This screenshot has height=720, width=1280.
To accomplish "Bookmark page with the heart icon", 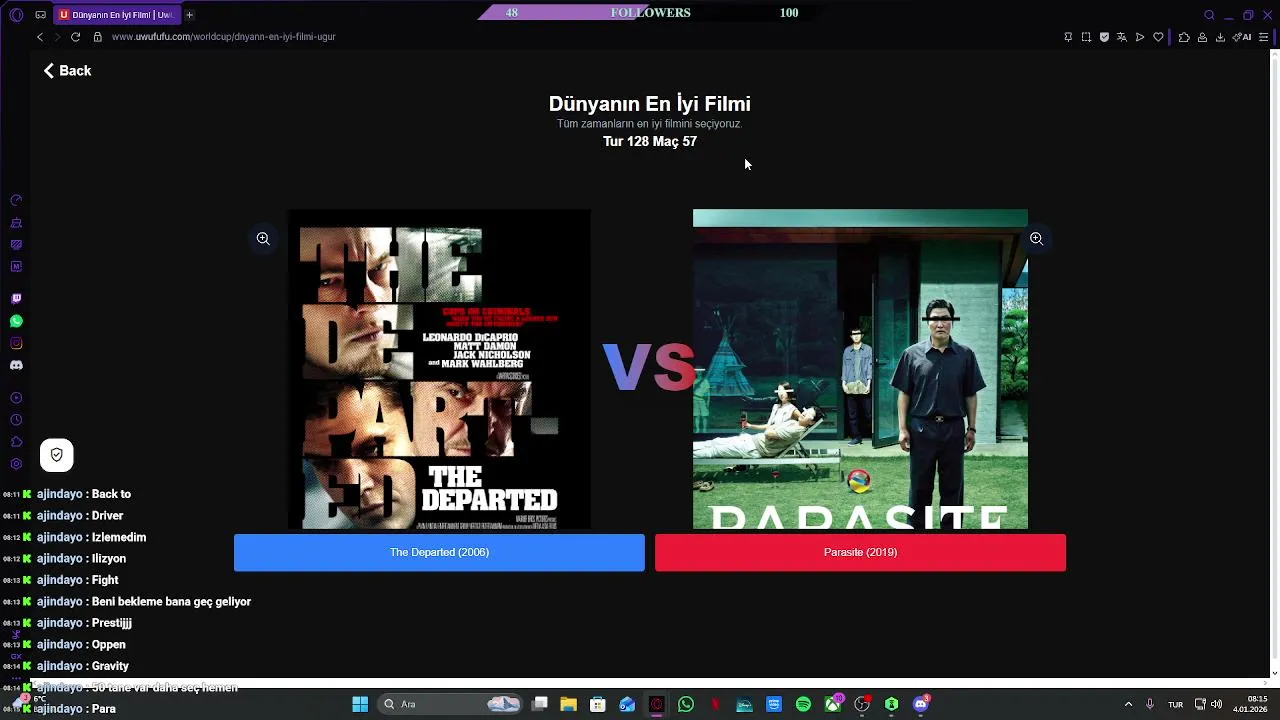I will (x=1158, y=37).
